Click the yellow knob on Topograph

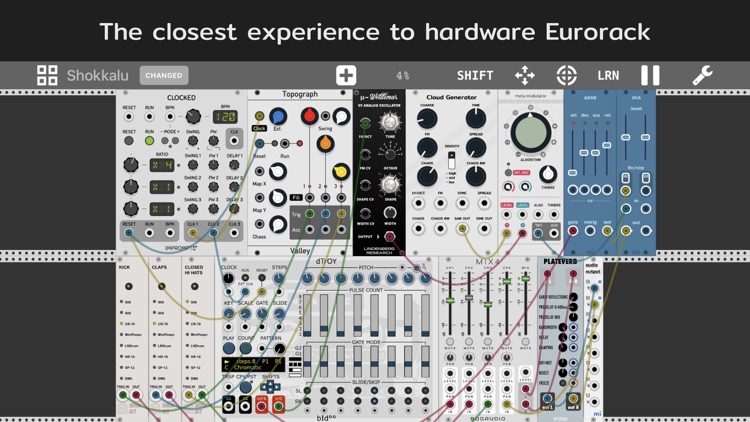[x=341, y=171]
